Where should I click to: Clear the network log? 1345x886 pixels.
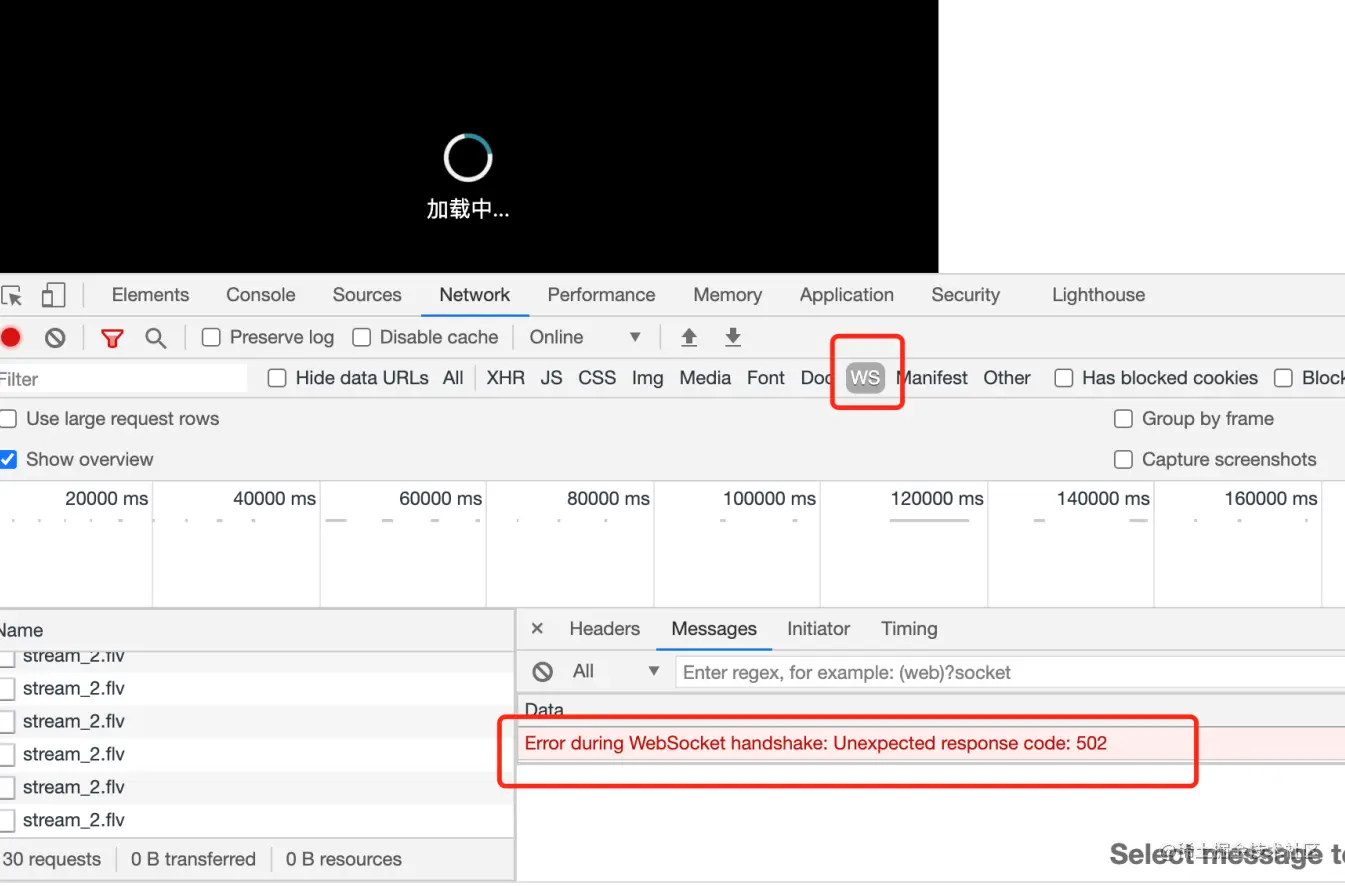55,338
